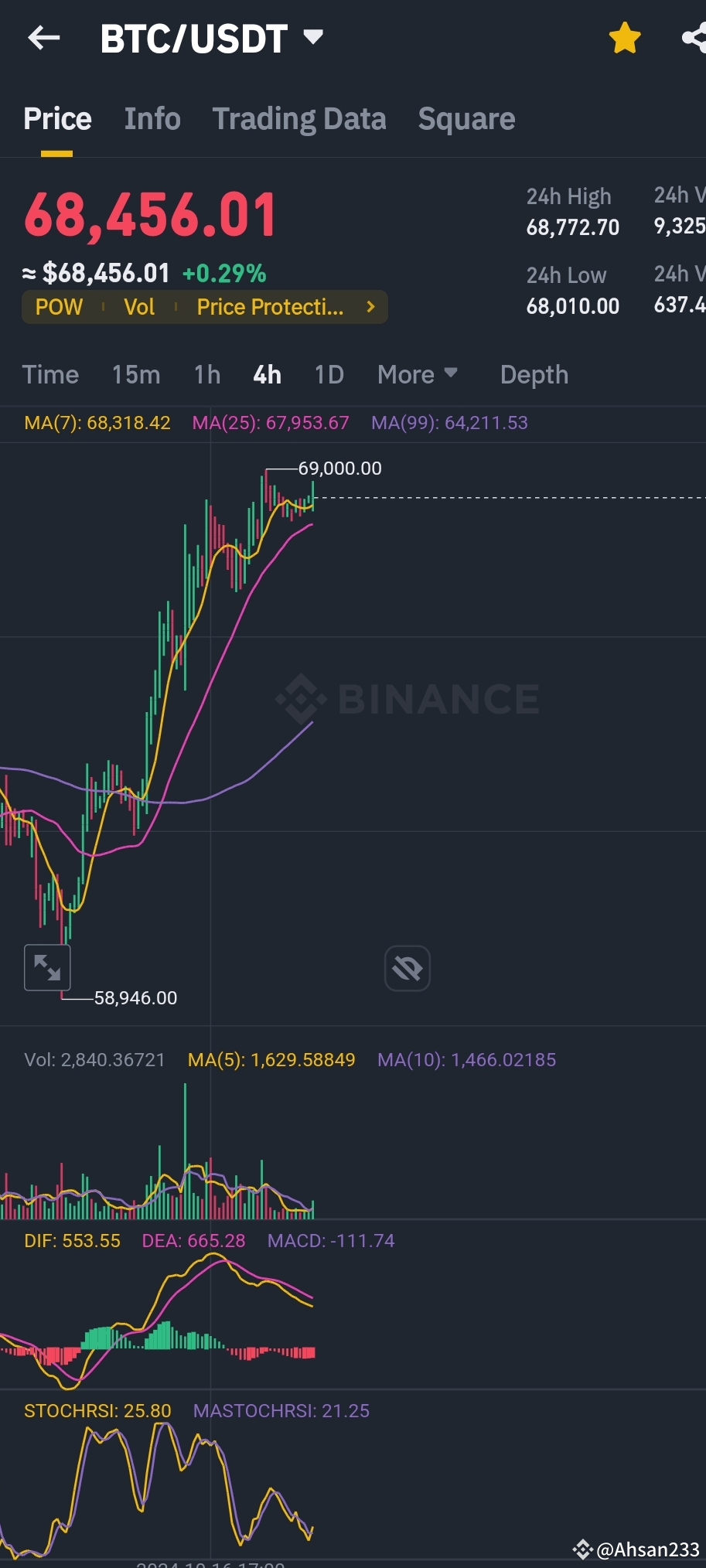
Task: Tap the back arrow icon
Action: pos(44,37)
